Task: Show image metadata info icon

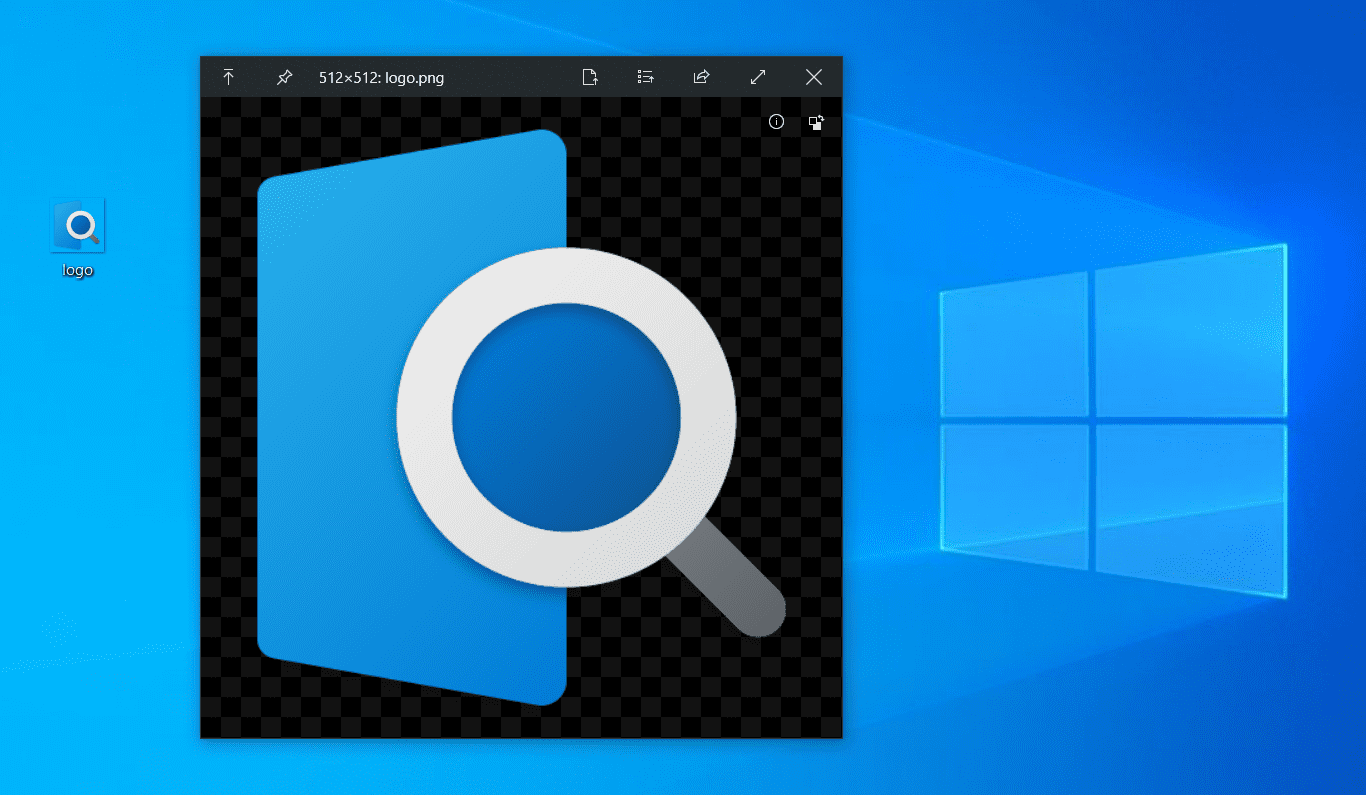Action: pos(776,122)
